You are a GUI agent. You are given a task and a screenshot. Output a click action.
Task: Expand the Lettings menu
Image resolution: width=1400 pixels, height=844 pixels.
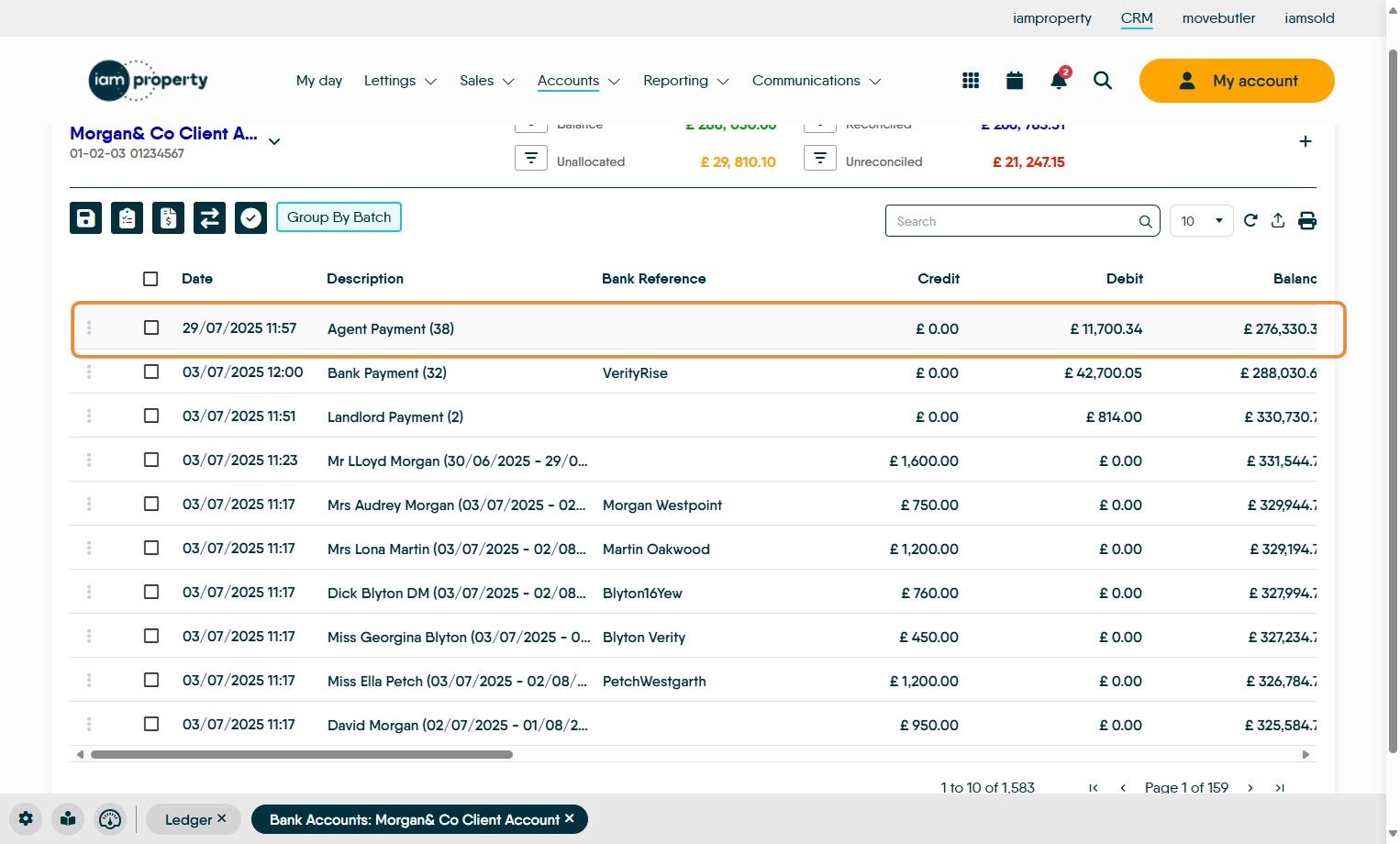(x=400, y=81)
